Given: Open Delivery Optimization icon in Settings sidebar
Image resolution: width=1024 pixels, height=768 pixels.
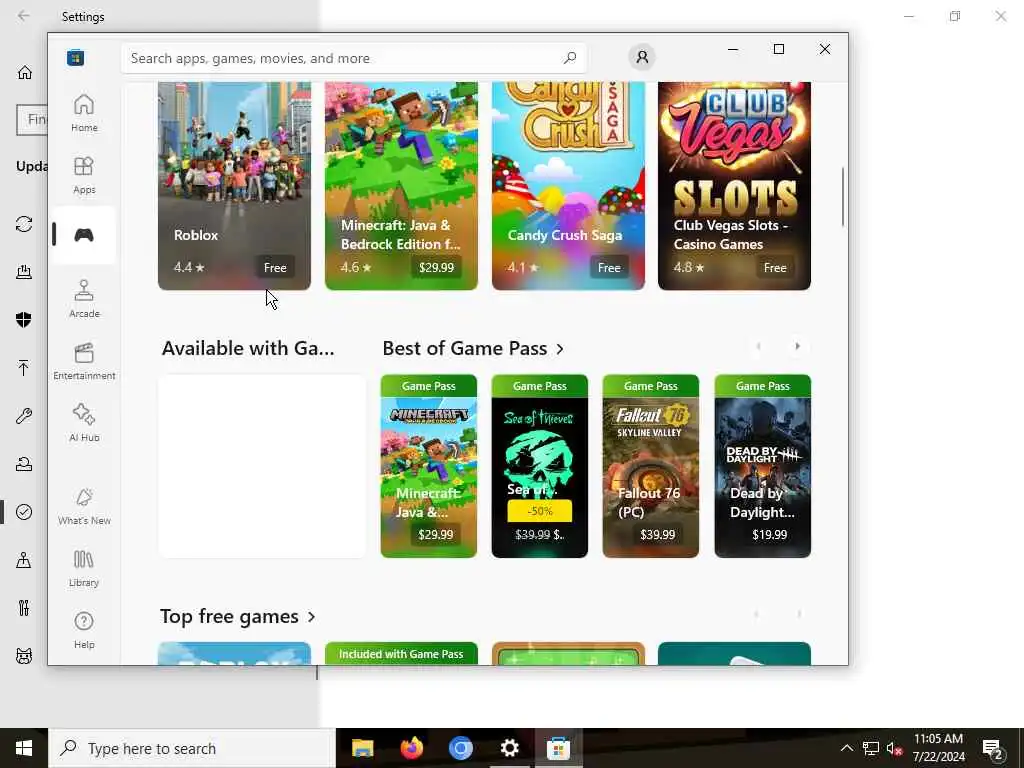Looking at the screenshot, I should tap(24, 272).
